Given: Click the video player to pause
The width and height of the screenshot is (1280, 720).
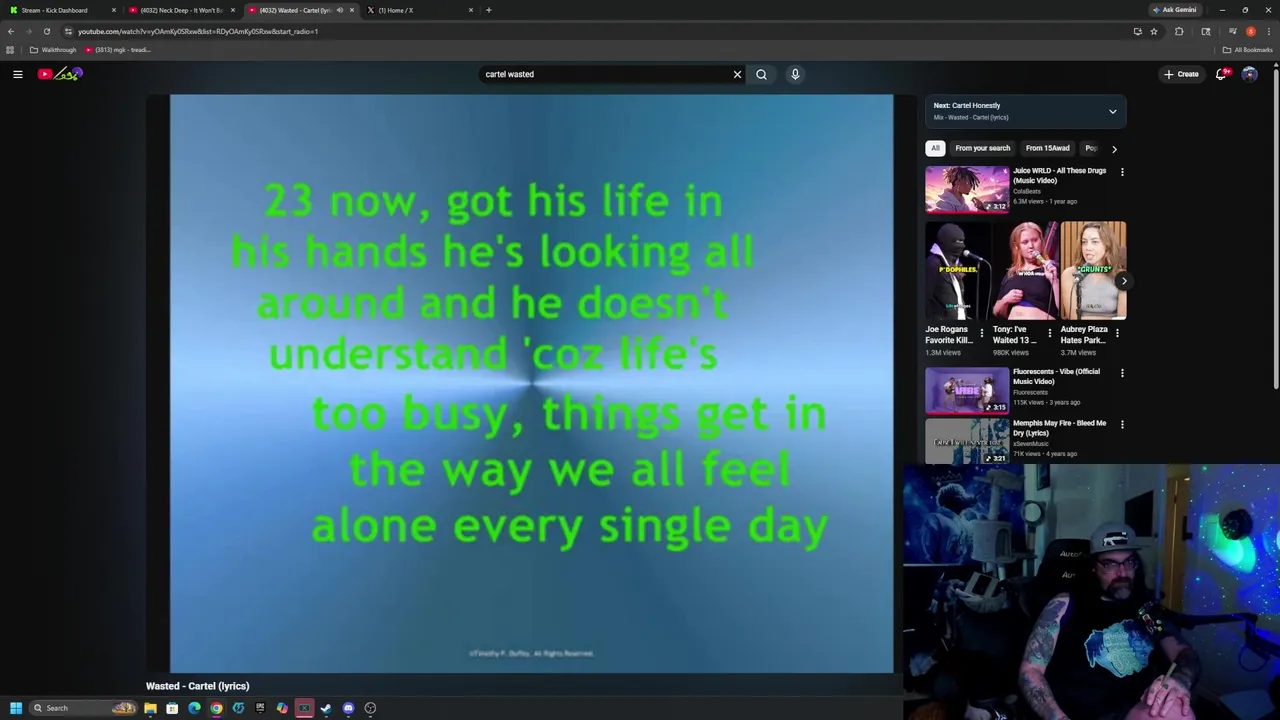Looking at the screenshot, I should (x=531, y=384).
